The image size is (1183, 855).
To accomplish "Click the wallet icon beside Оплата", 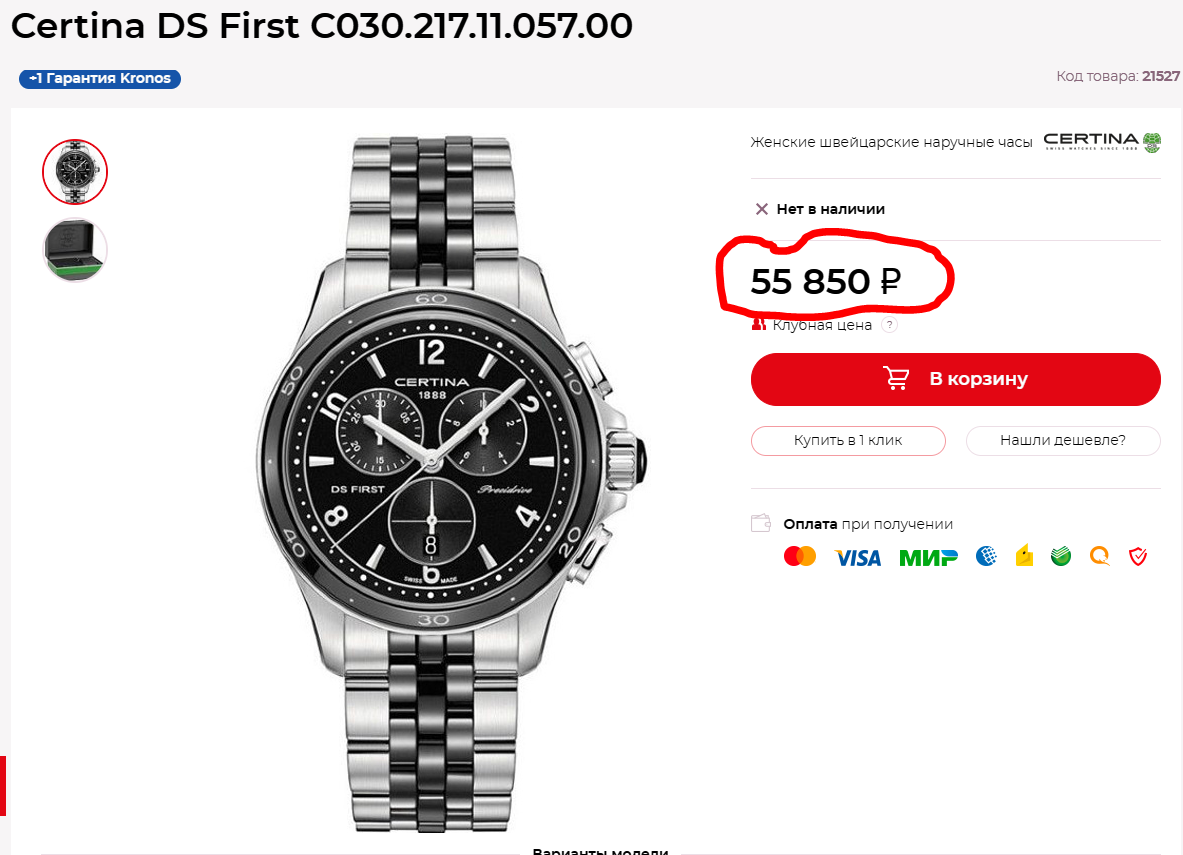I will click(762, 523).
